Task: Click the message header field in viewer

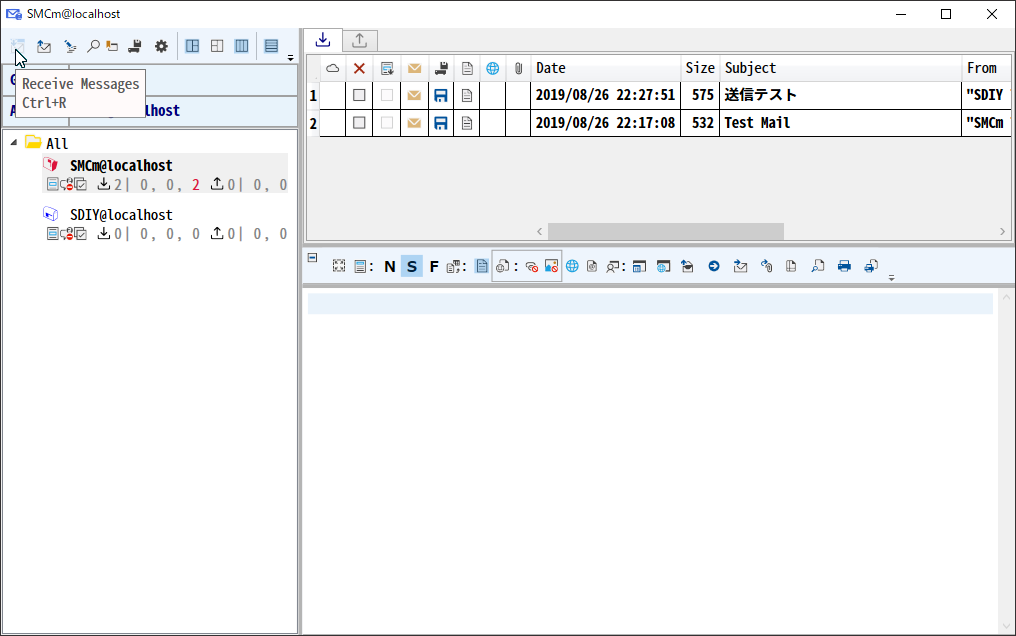Action: pyautogui.click(x=650, y=304)
